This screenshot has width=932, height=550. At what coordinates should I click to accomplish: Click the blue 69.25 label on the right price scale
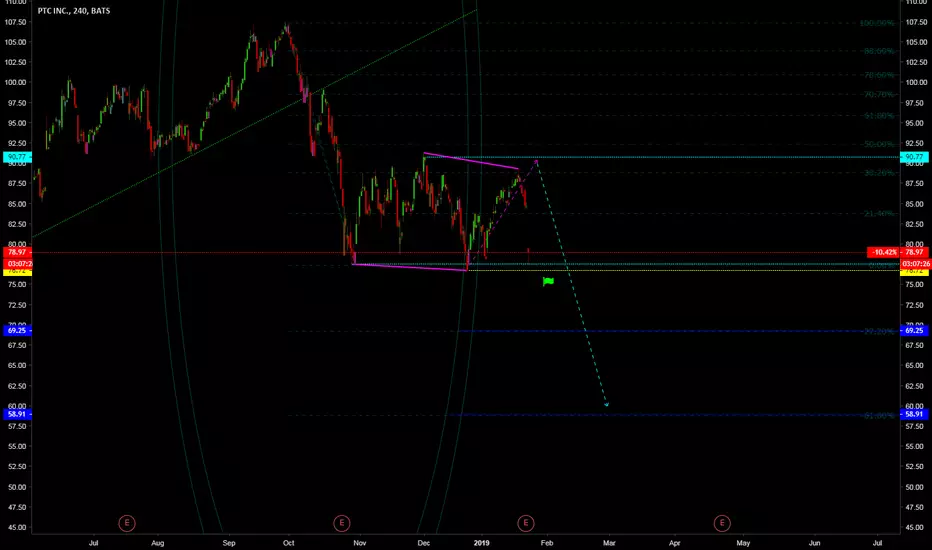click(x=914, y=331)
